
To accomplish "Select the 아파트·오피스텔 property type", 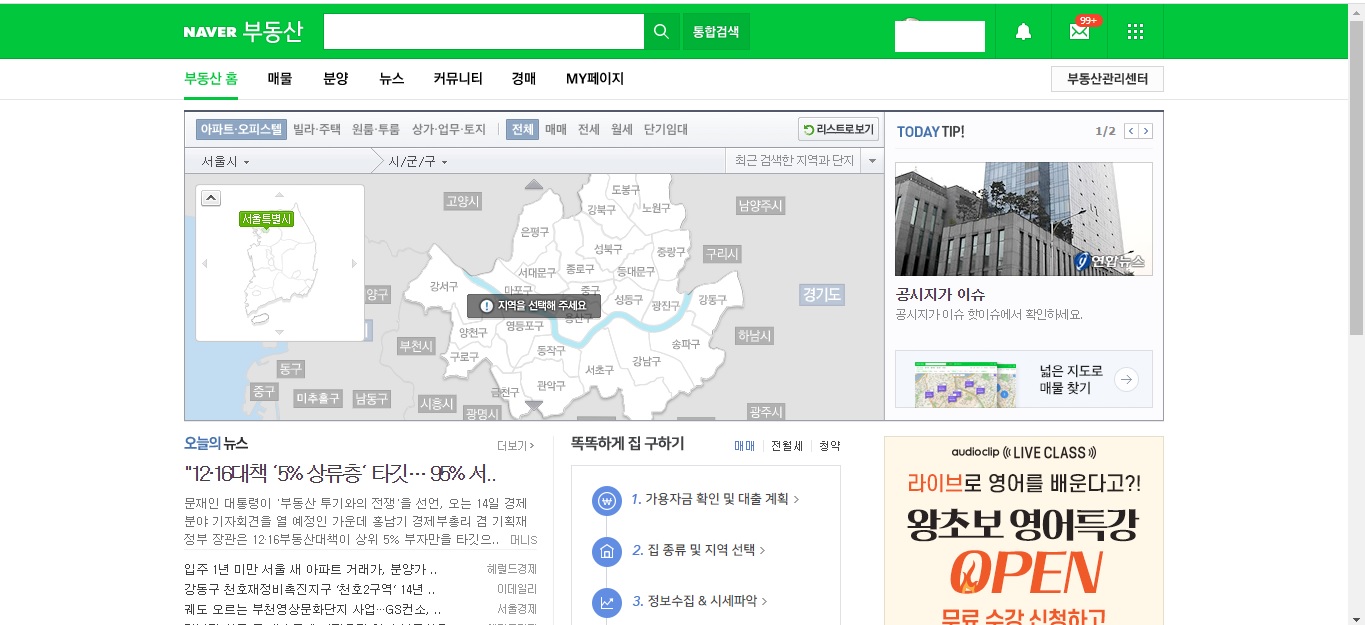I will click(x=241, y=130).
